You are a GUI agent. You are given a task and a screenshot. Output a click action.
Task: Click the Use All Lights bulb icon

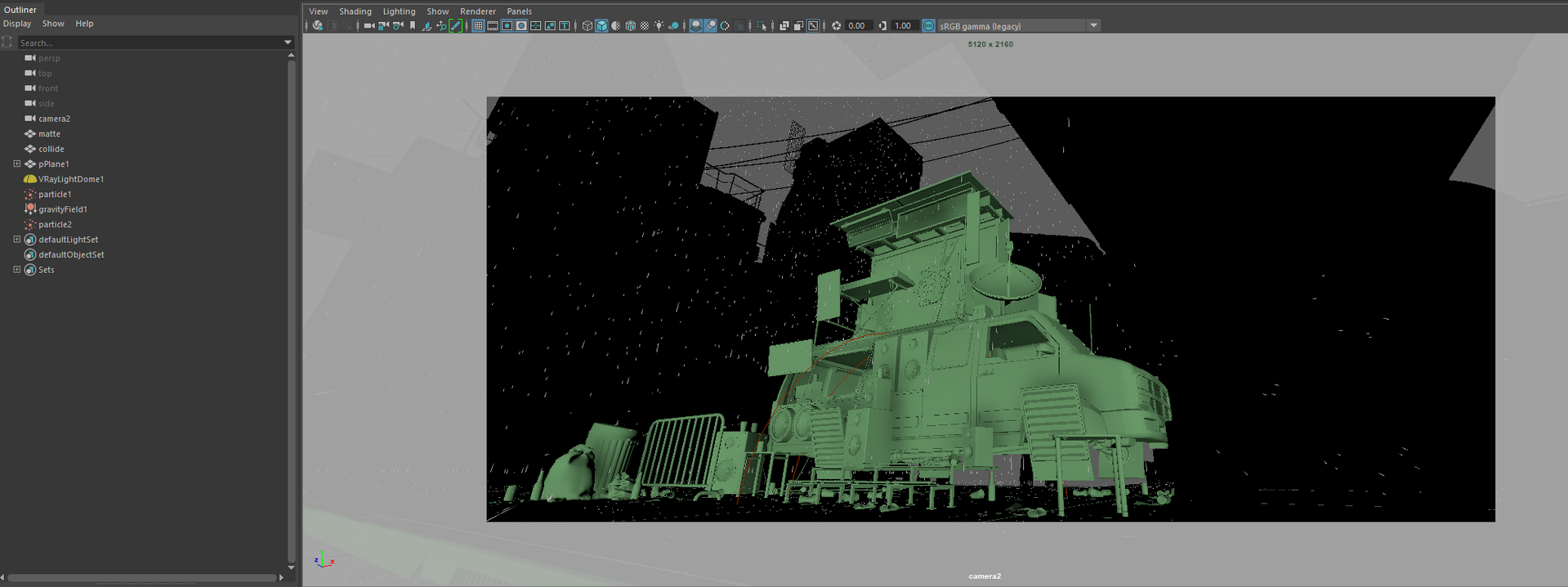tap(659, 26)
